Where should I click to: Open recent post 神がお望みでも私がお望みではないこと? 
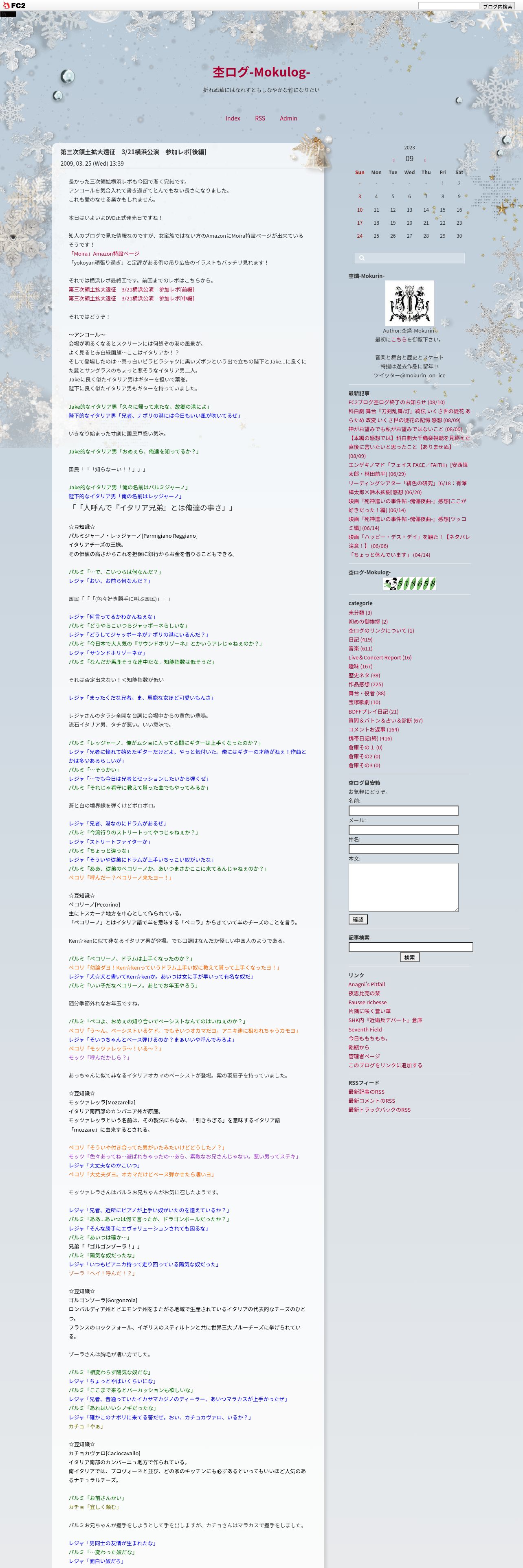click(x=405, y=429)
